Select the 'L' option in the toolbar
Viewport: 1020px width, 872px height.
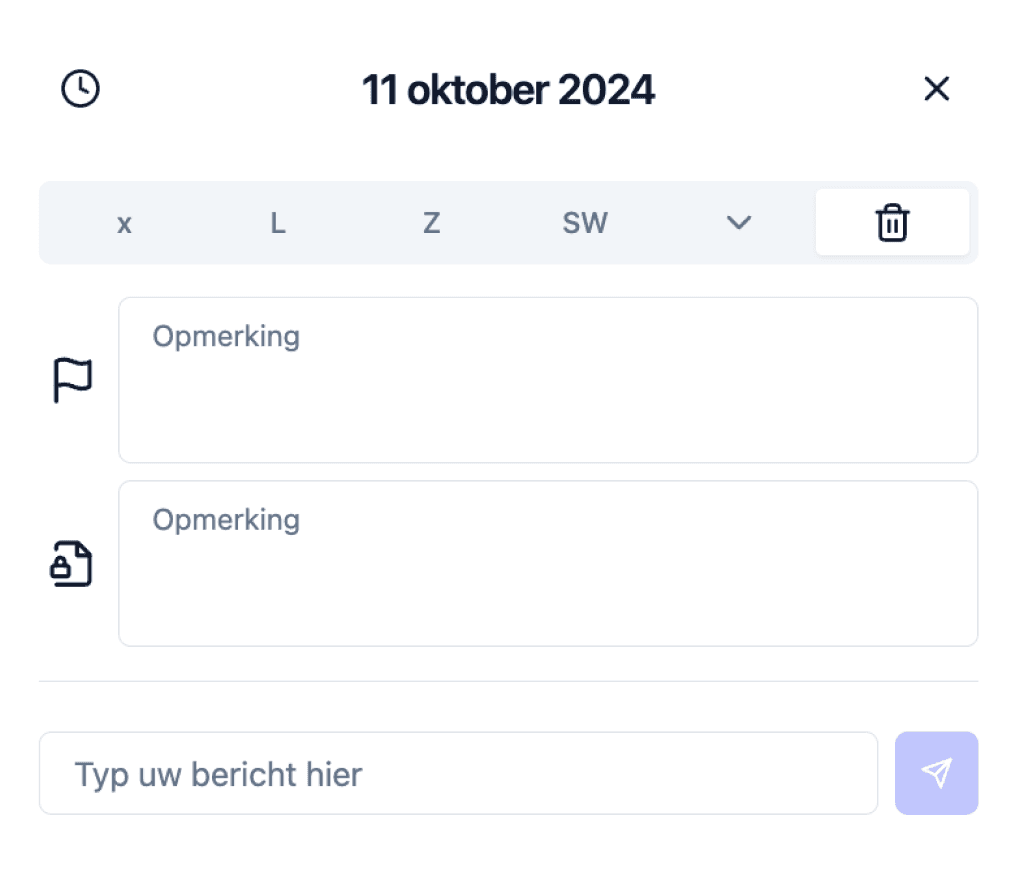pos(277,223)
